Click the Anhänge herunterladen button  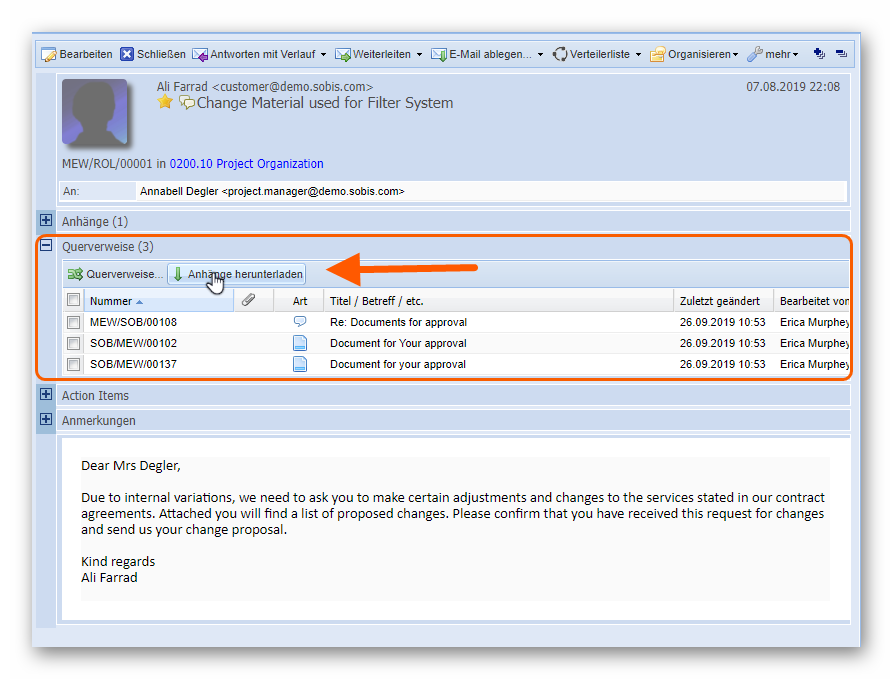(236, 274)
